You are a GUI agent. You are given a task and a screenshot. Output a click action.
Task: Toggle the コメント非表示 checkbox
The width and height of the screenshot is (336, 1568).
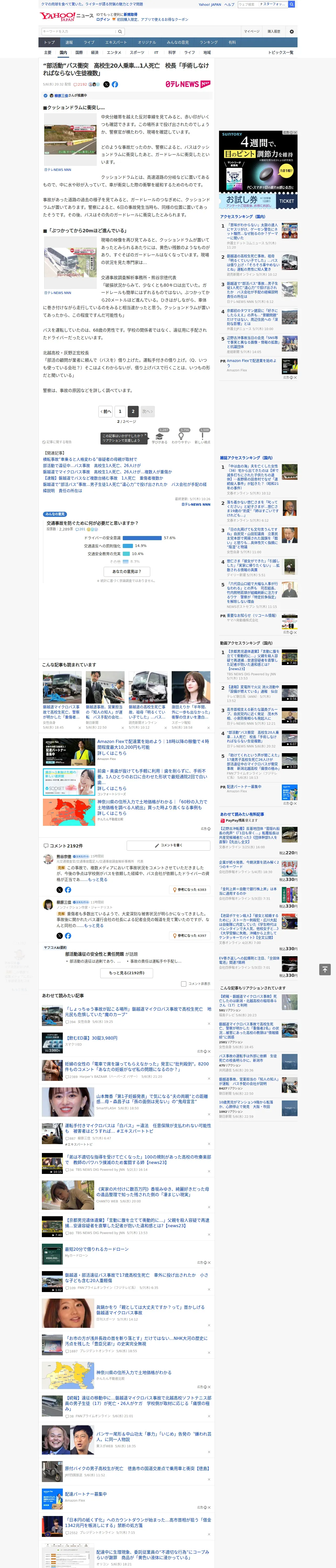(183, 984)
